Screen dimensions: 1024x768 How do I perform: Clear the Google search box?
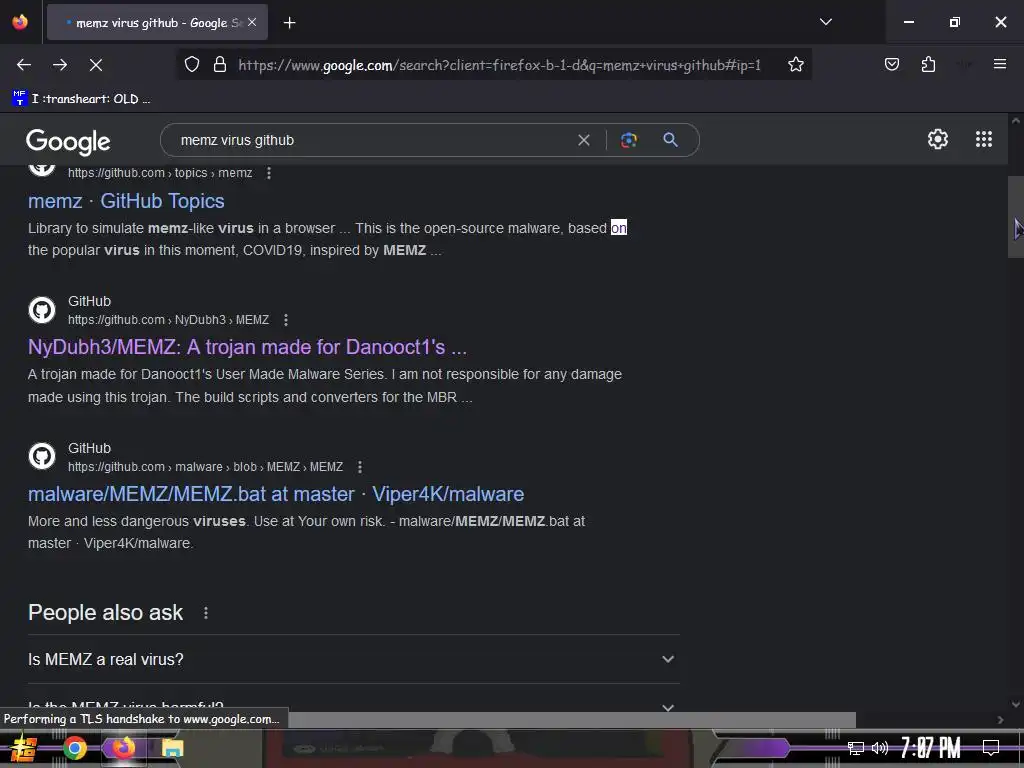pos(584,140)
